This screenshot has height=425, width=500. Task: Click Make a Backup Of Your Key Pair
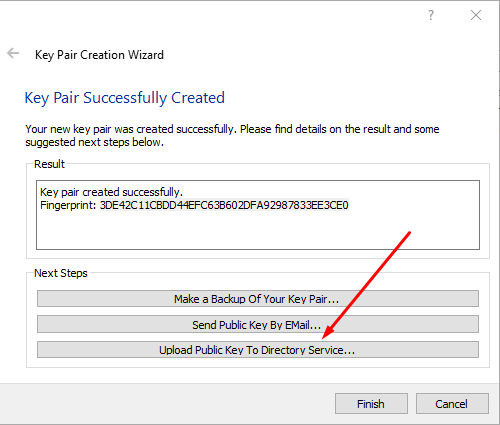[x=258, y=299]
